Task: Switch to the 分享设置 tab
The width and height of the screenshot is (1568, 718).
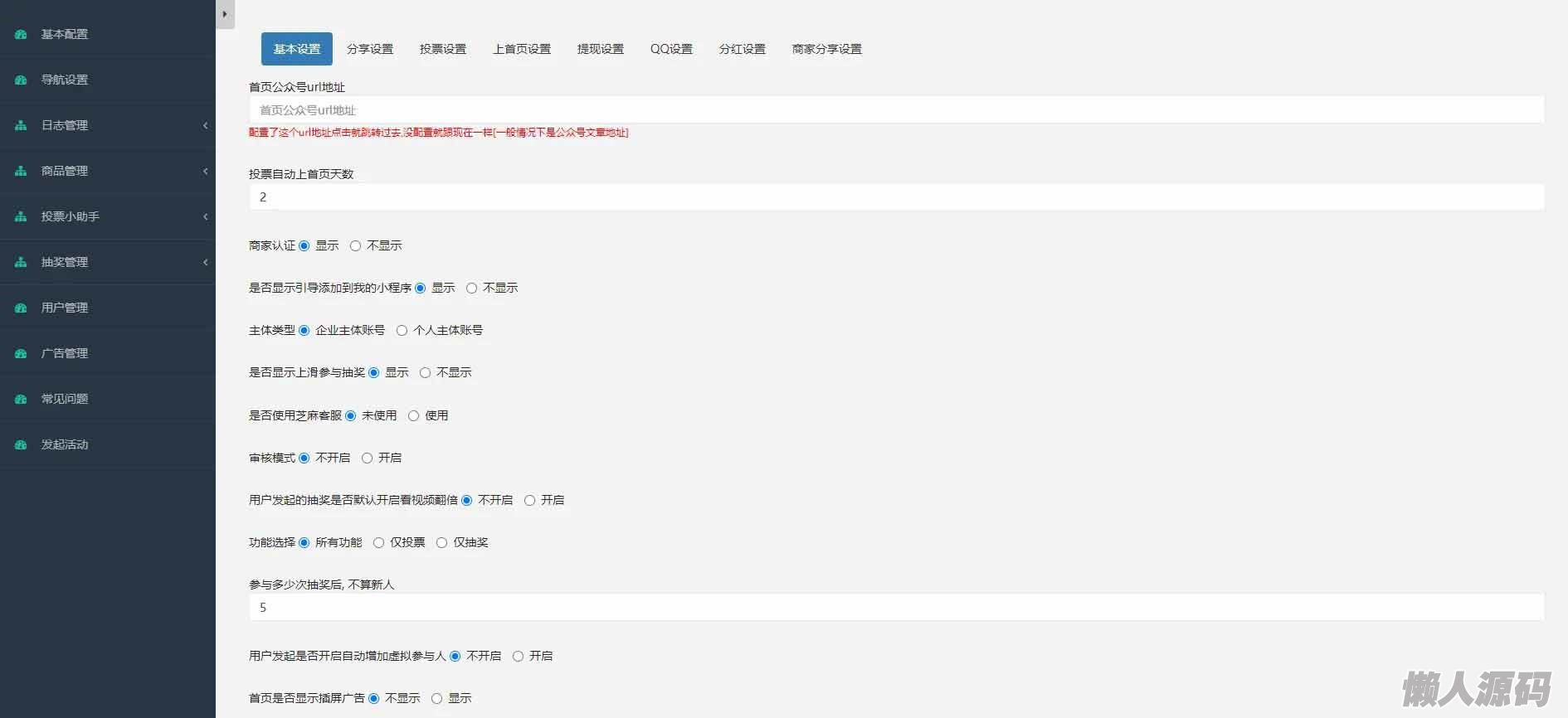Action: coord(370,49)
